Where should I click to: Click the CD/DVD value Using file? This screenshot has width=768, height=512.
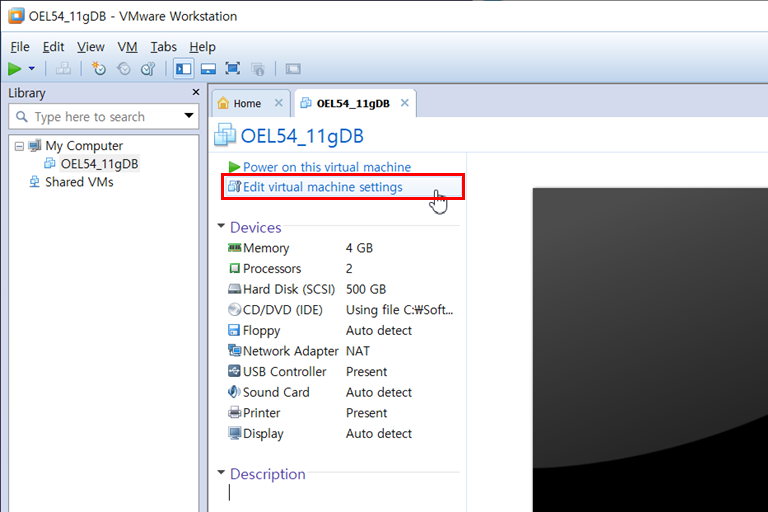pos(399,310)
